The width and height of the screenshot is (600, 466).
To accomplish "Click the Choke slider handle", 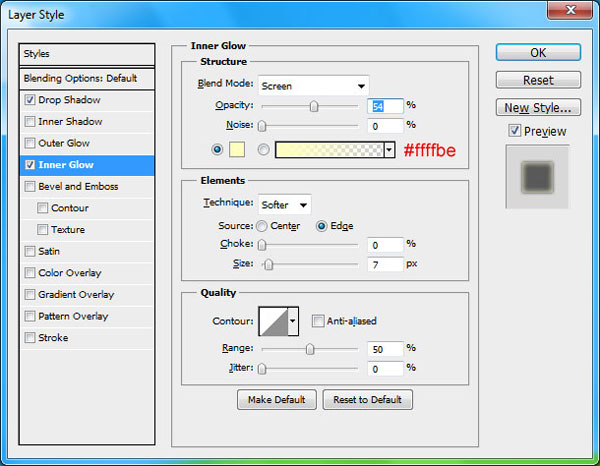I will (x=262, y=245).
